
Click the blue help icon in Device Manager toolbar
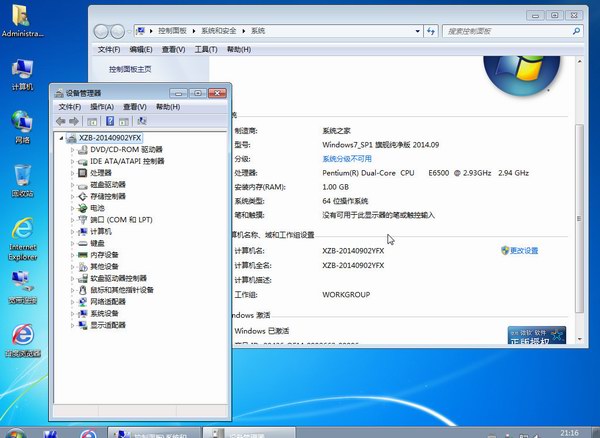point(110,121)
